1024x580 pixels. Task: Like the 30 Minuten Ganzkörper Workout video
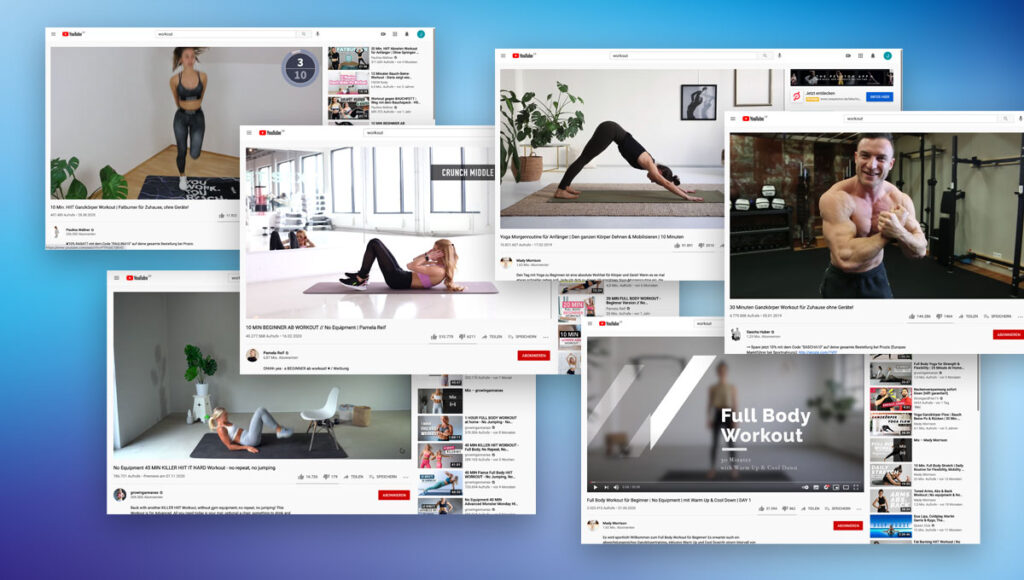pos(911,316)
